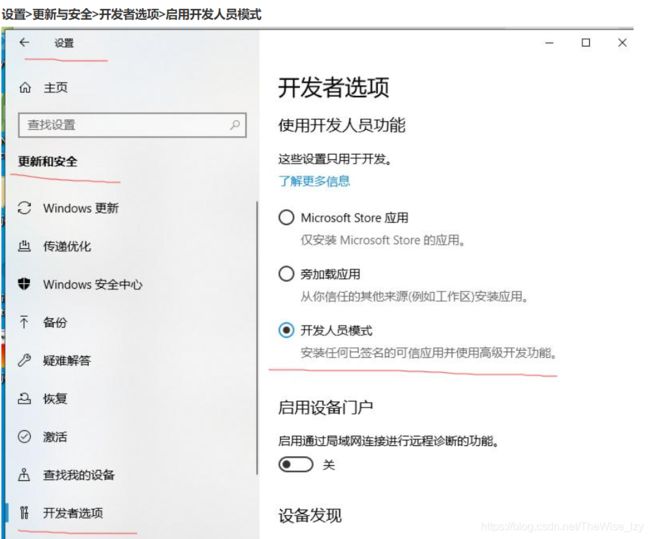The image size is (650, 539).
Task: Close the settings window
Action: (622, 42)
